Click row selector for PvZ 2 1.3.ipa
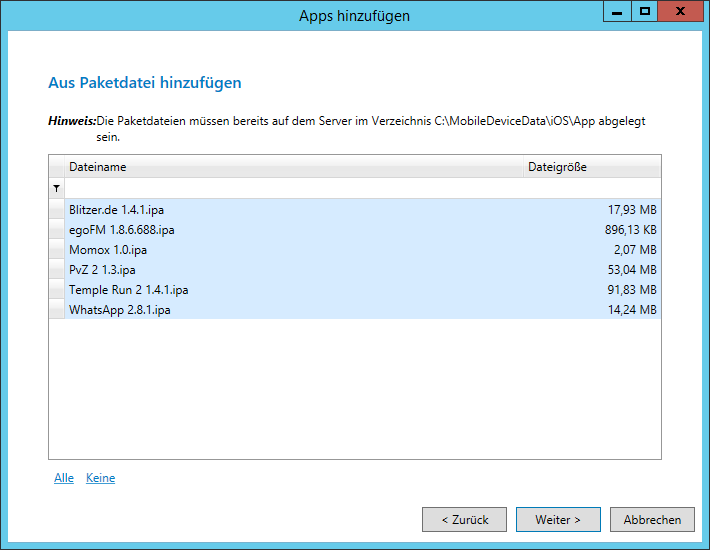This screenshot has width=710, height=550. pyautogui.click(x=56, y=269)
